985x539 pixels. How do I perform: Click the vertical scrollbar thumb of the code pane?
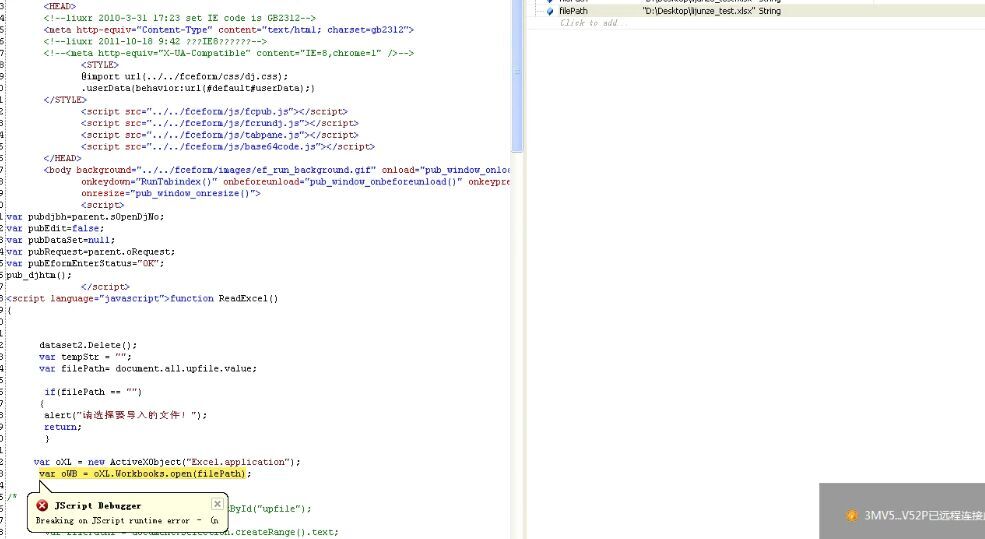click(518, 75)
